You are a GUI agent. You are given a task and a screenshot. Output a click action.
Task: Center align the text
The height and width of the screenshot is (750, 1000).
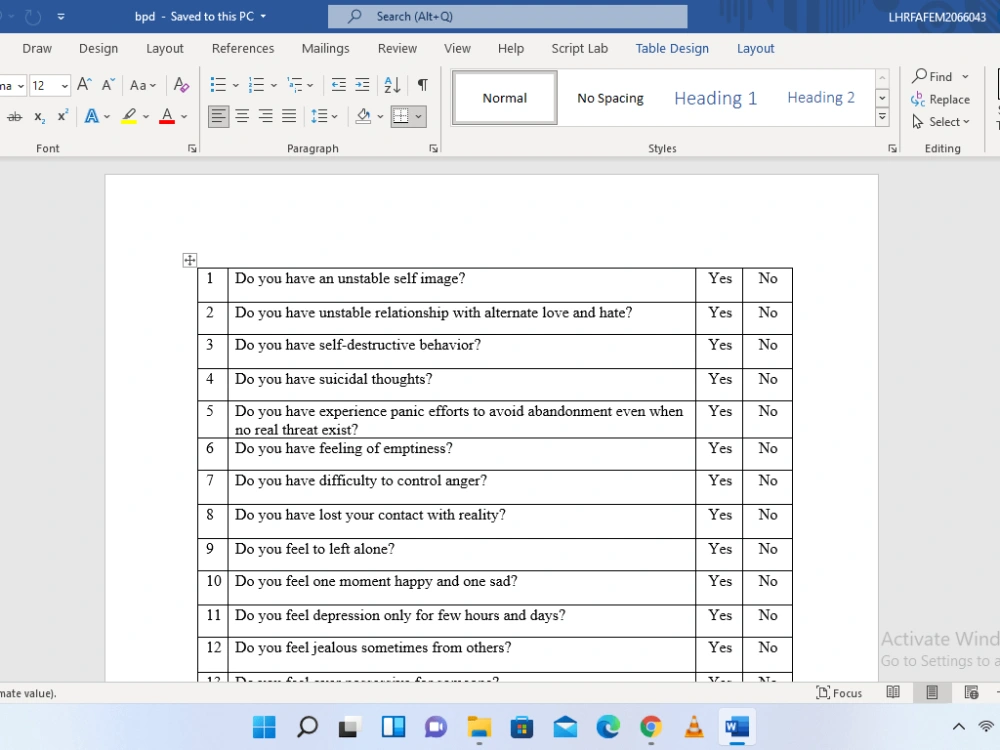[242, 116]
